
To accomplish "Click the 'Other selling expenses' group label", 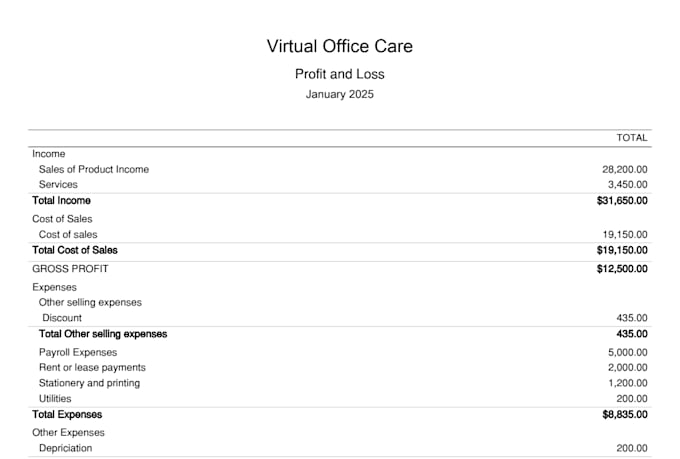I will pos(90,302).
